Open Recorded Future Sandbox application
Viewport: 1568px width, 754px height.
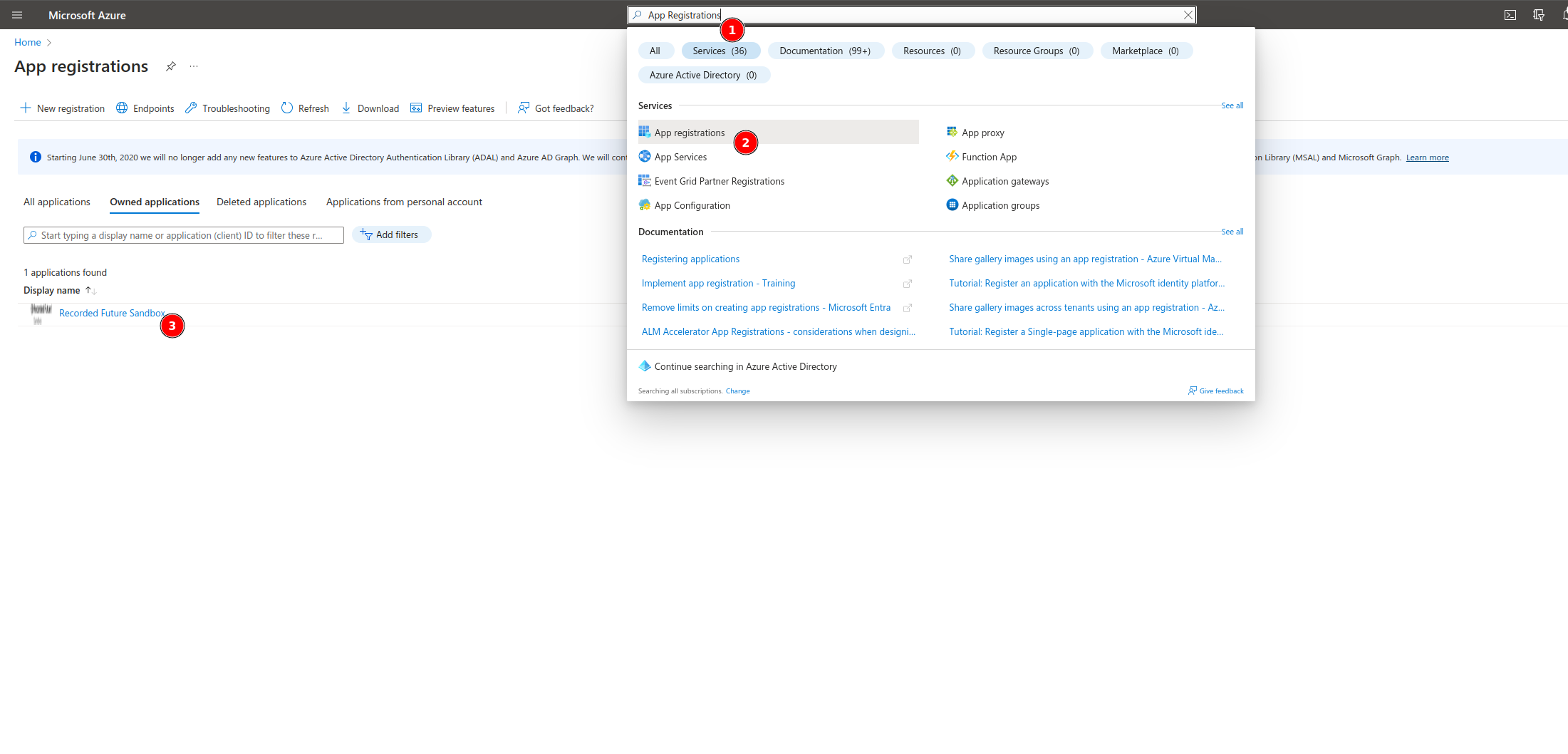tap(112, 314)
